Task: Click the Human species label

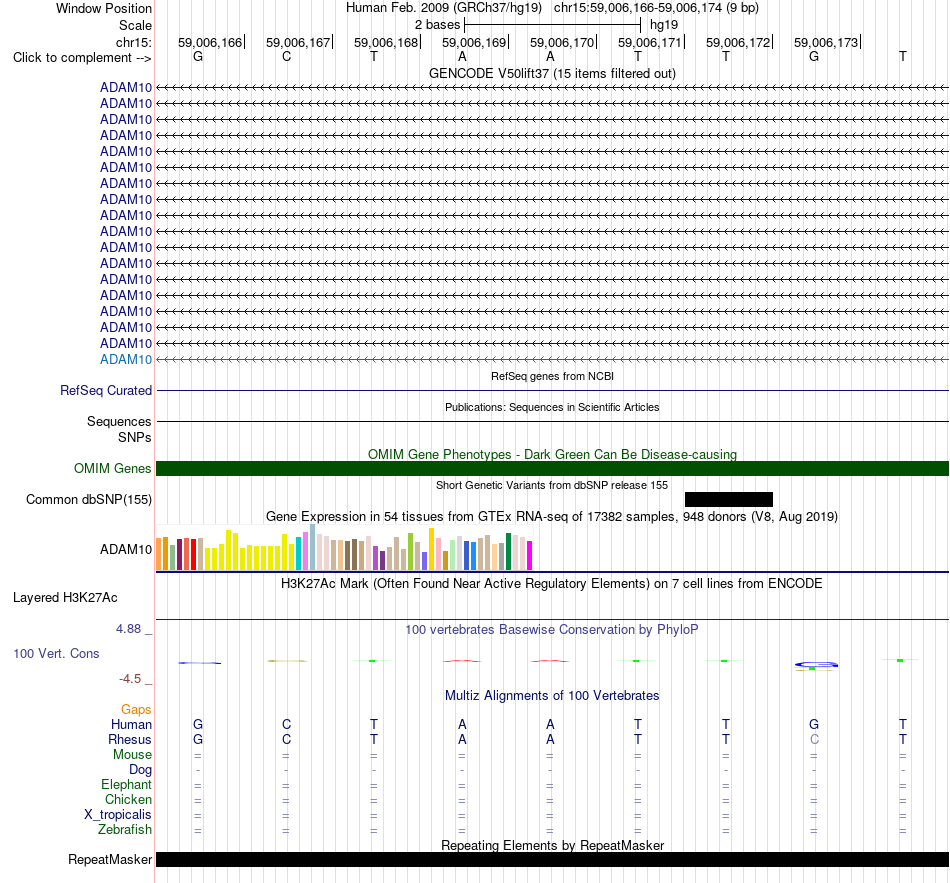Action: pos(131,725)
